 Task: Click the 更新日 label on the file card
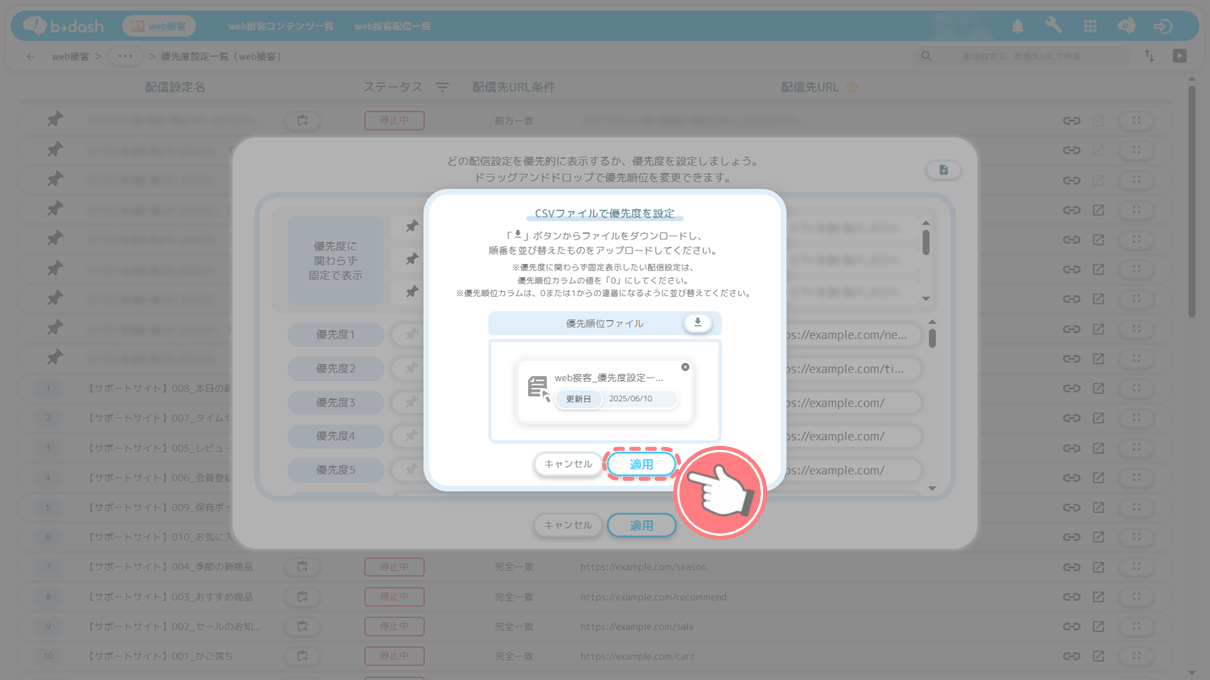click(579, 399)
